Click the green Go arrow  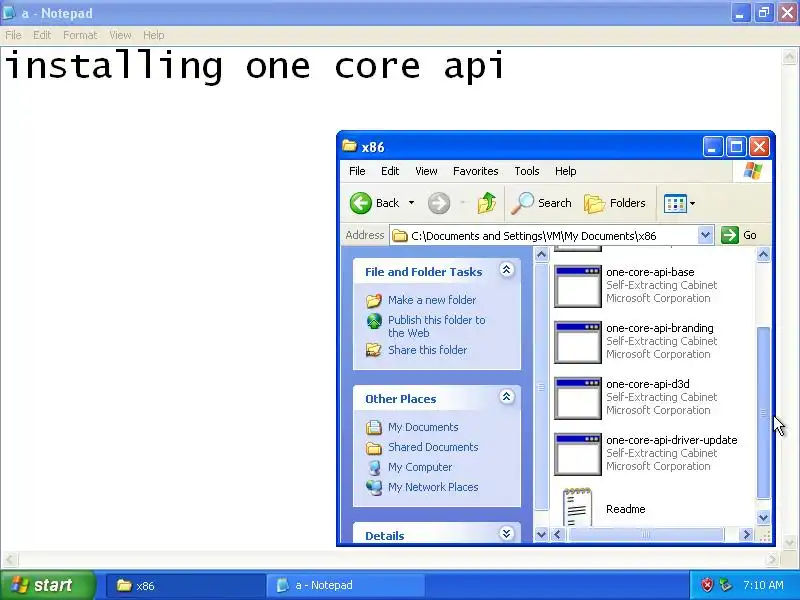pos(730,235)
